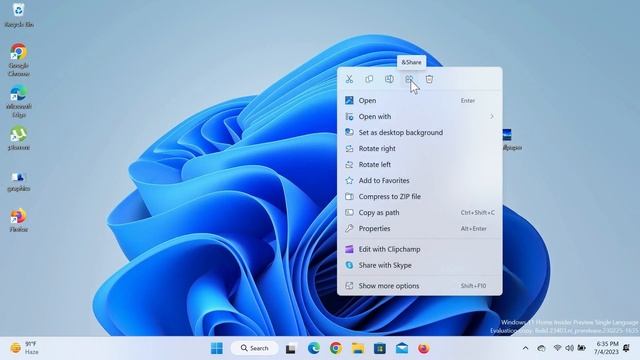Screen dimensions: 640x360
Task: Click the Rename icon in context menu
Action: pos(389,79)
